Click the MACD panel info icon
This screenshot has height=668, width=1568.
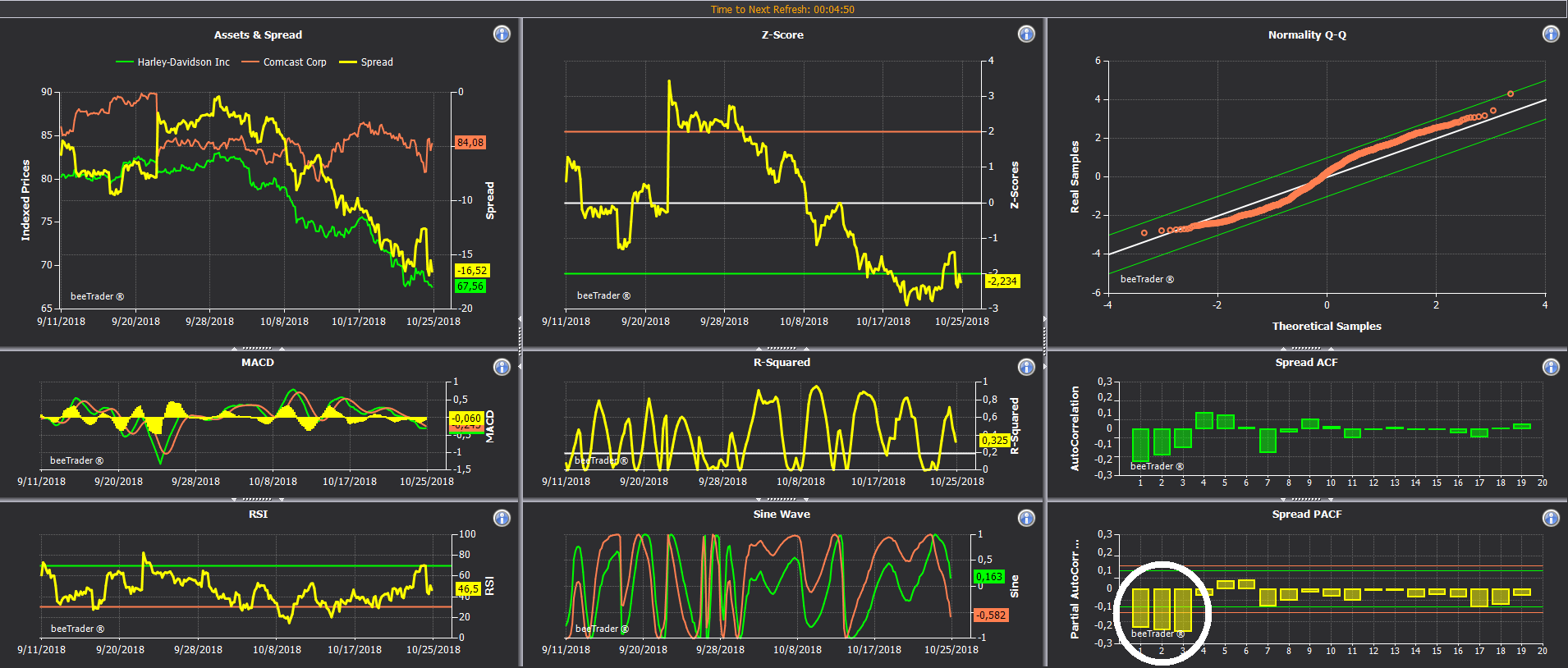pyautogui.click(x=502, y=367)
